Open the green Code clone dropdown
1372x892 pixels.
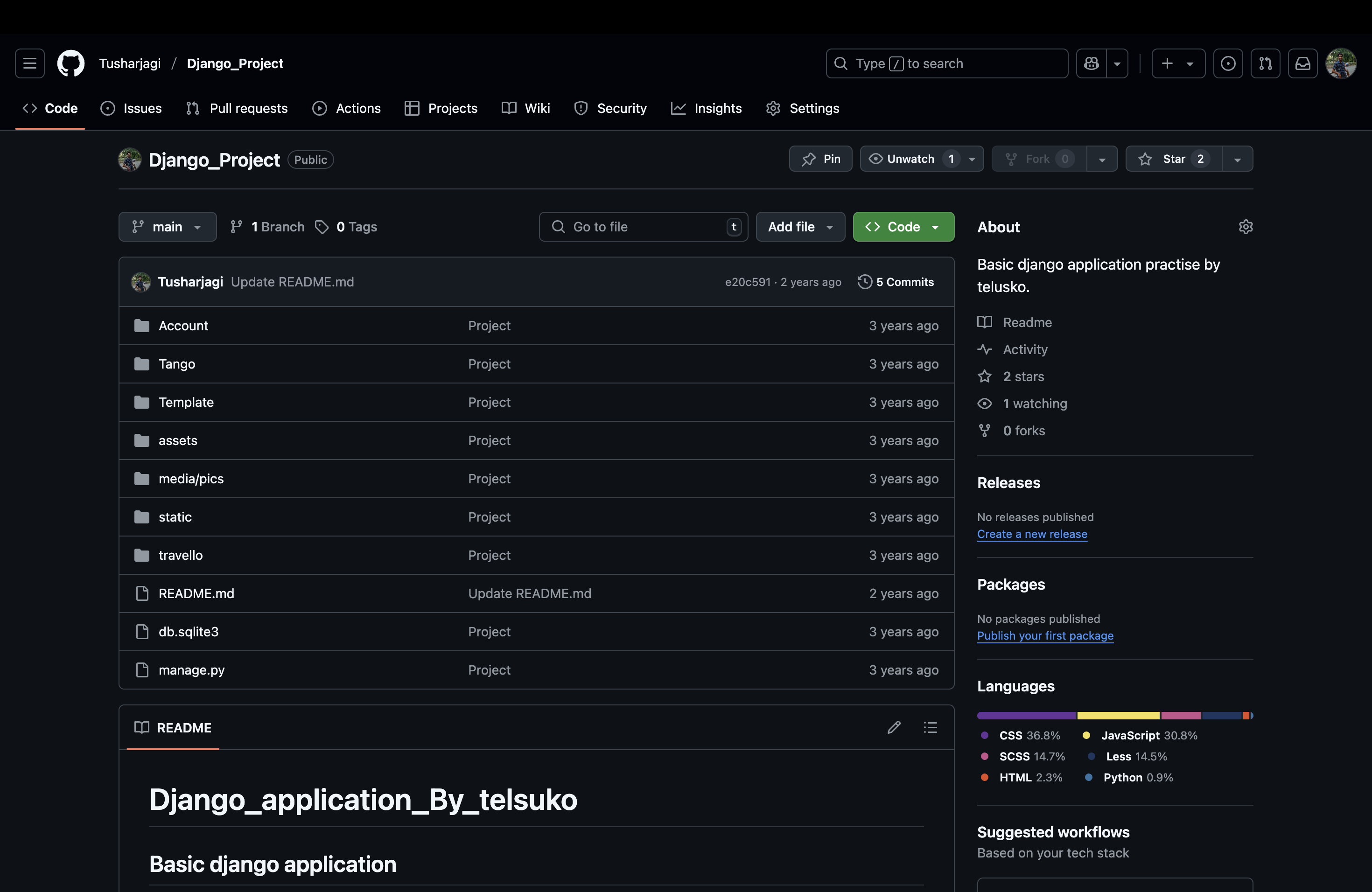click(903, 227)
